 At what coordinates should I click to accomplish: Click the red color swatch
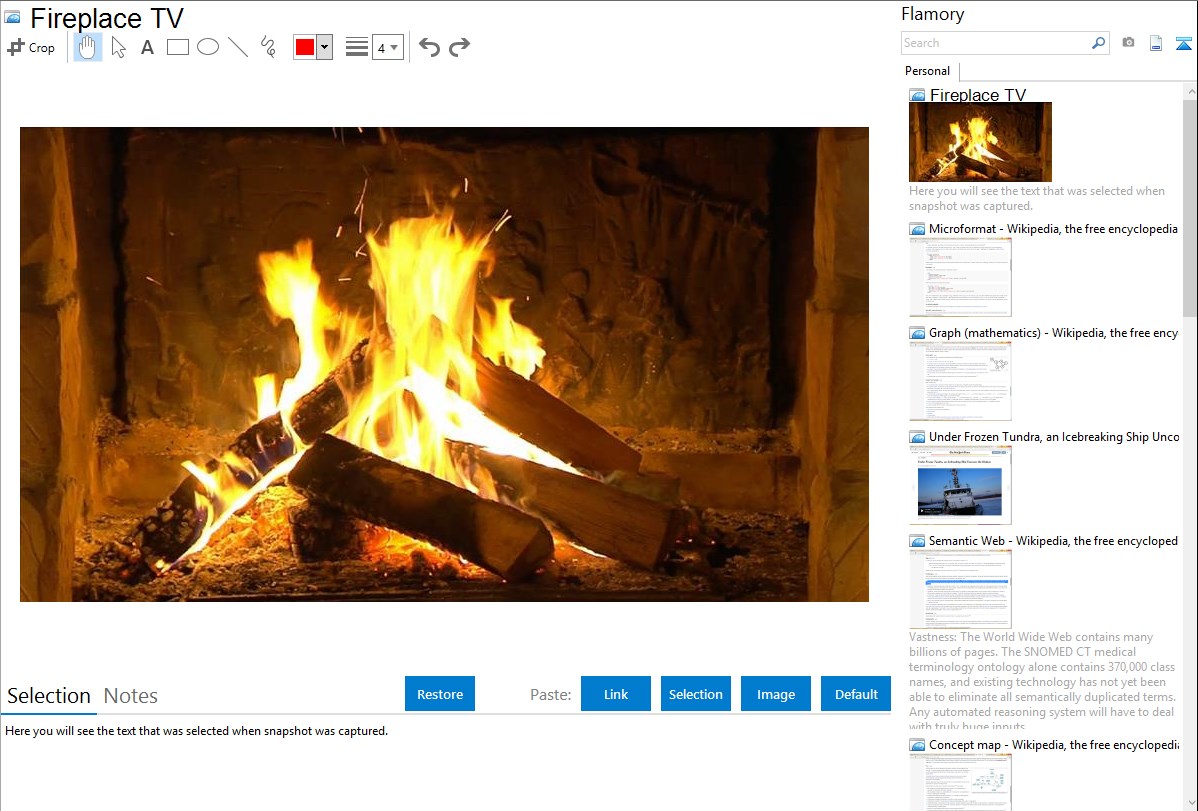(x=305, y=47)
